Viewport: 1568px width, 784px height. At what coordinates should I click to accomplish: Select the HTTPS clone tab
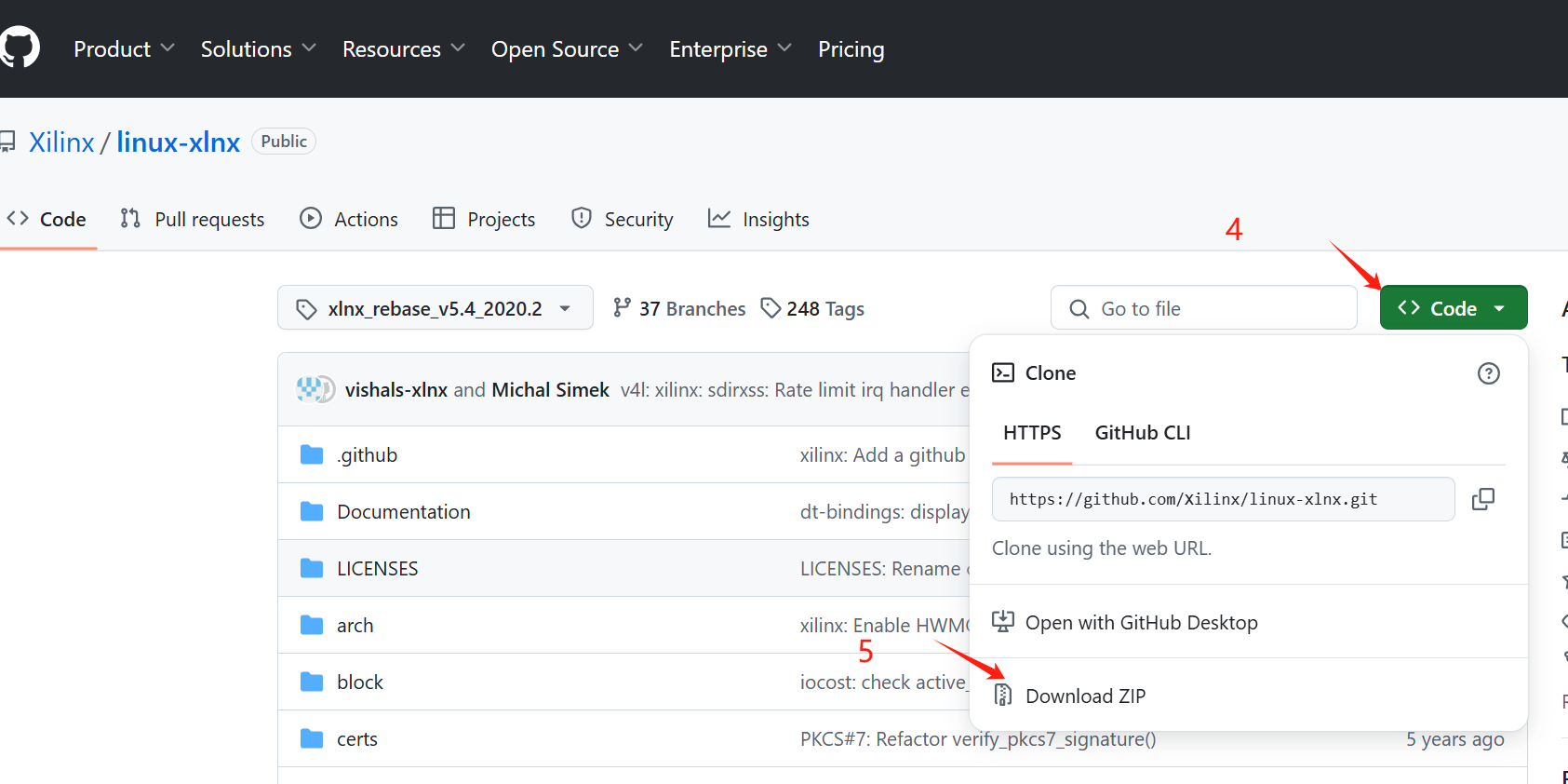1032,433
